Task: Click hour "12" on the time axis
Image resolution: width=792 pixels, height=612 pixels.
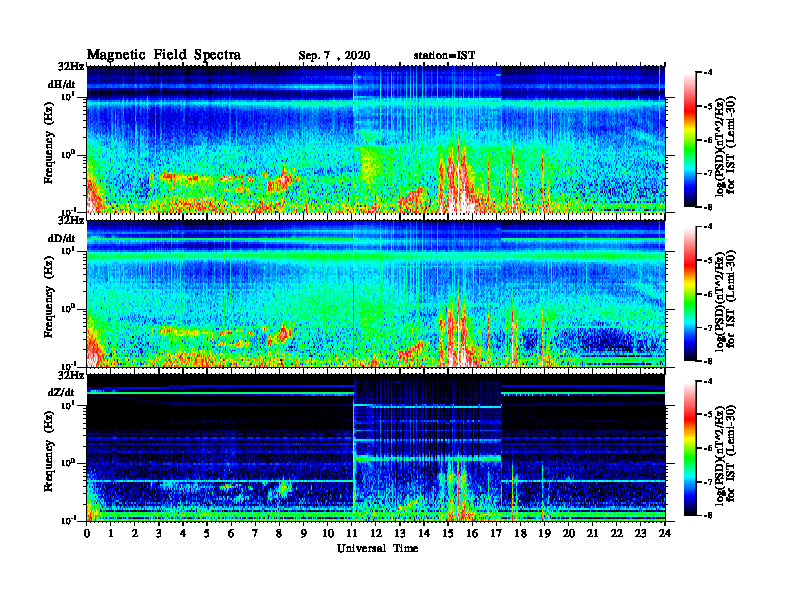Action: coord(376,533)
